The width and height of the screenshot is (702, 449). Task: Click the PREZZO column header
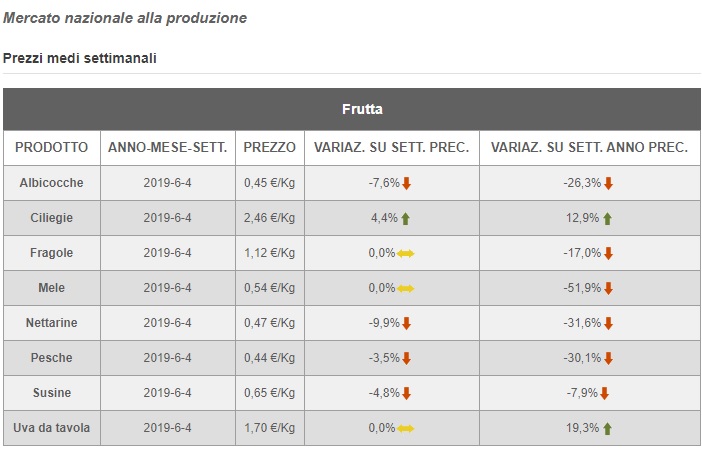click(270, 147)
